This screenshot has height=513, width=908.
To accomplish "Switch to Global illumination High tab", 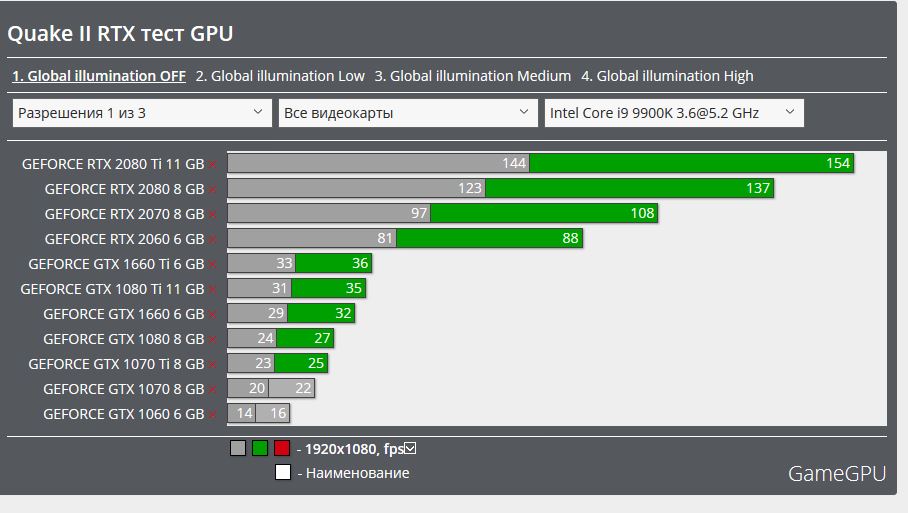I will (x=667, y=76).
